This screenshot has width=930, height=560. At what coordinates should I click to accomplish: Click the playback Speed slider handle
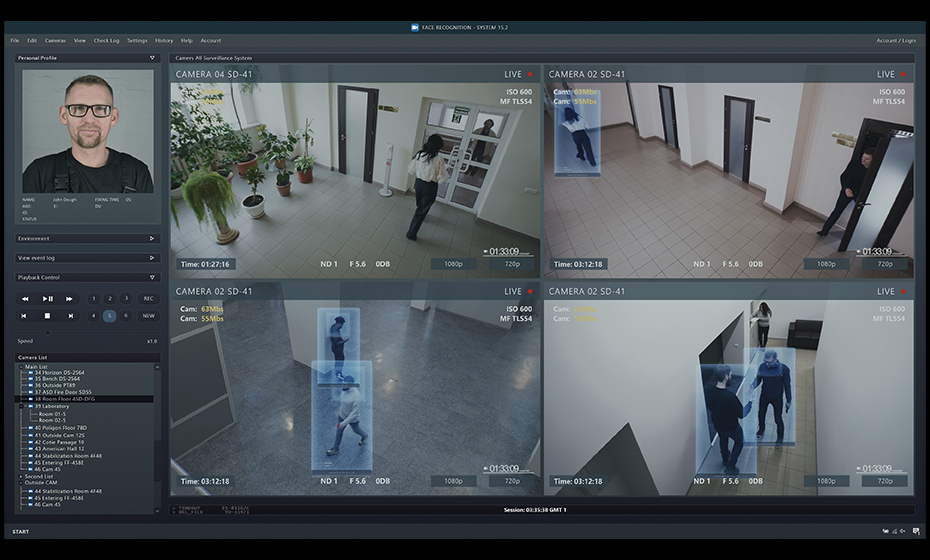click(x=48, y=333)
